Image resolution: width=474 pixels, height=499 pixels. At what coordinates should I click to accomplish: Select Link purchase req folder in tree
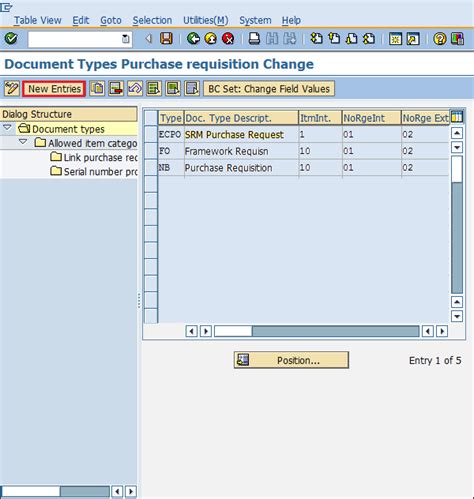[94, 157]
